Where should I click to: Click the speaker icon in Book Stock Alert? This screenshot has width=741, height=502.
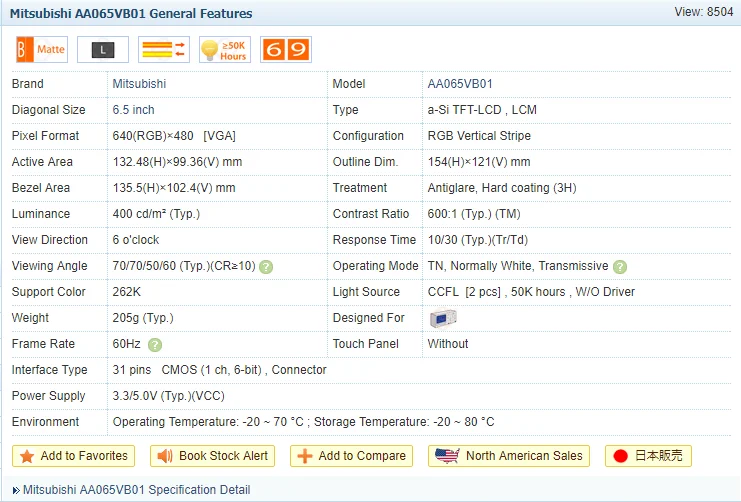165,456
